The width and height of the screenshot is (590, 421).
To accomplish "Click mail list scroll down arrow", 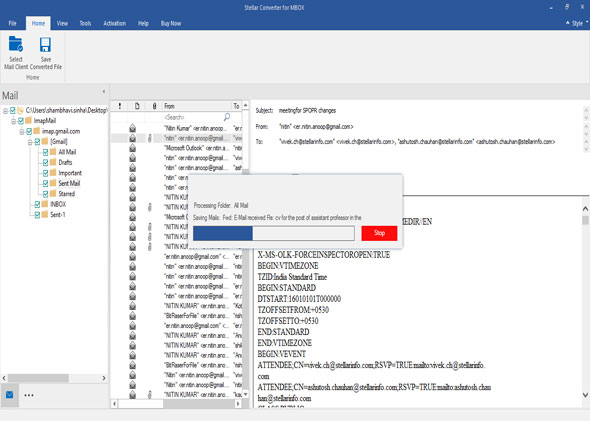I will coord(246,394).
